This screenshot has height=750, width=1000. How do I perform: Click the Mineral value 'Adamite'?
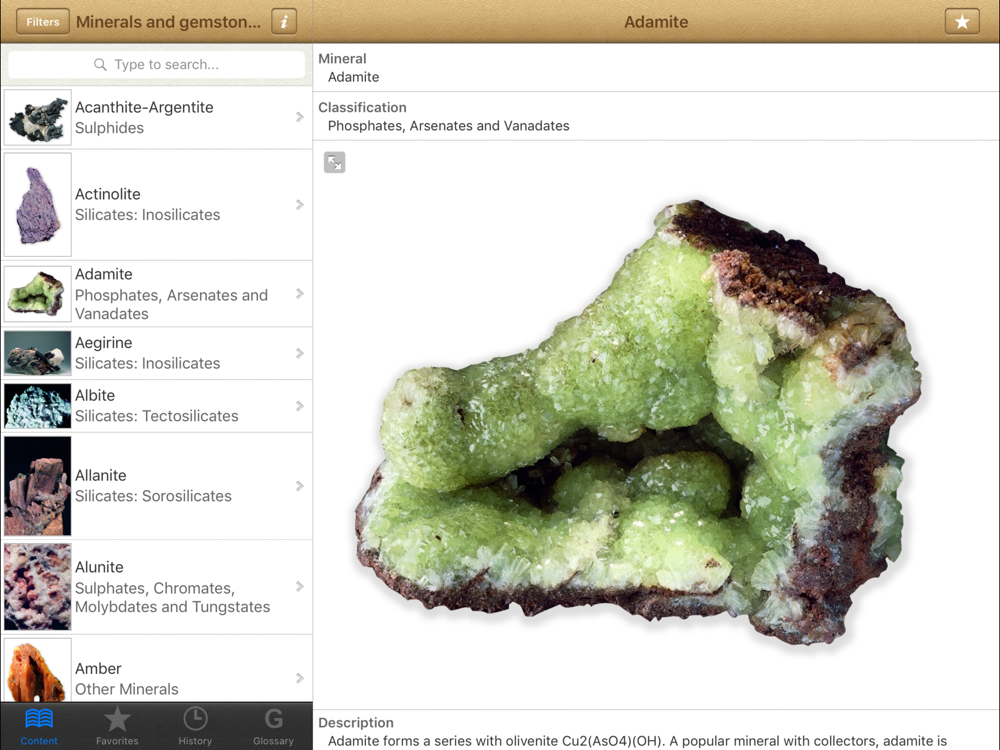353,77
